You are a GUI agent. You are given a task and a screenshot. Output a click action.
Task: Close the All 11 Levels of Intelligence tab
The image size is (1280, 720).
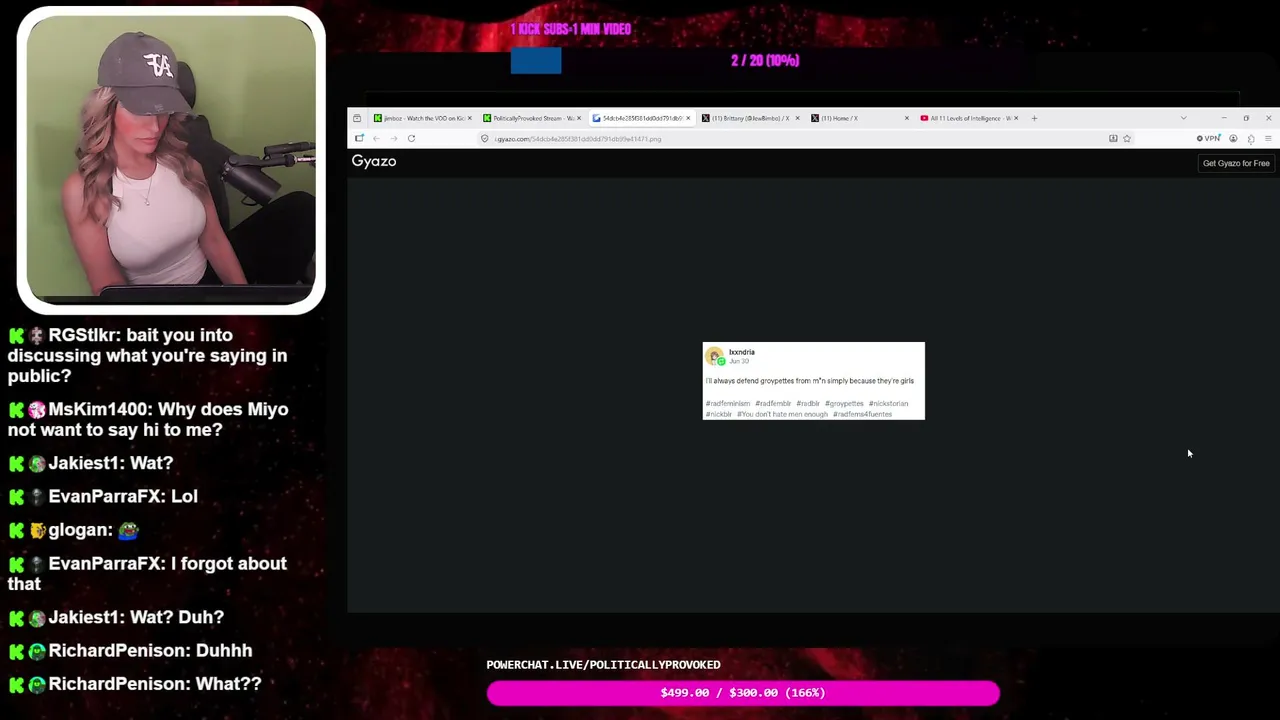1016,118
